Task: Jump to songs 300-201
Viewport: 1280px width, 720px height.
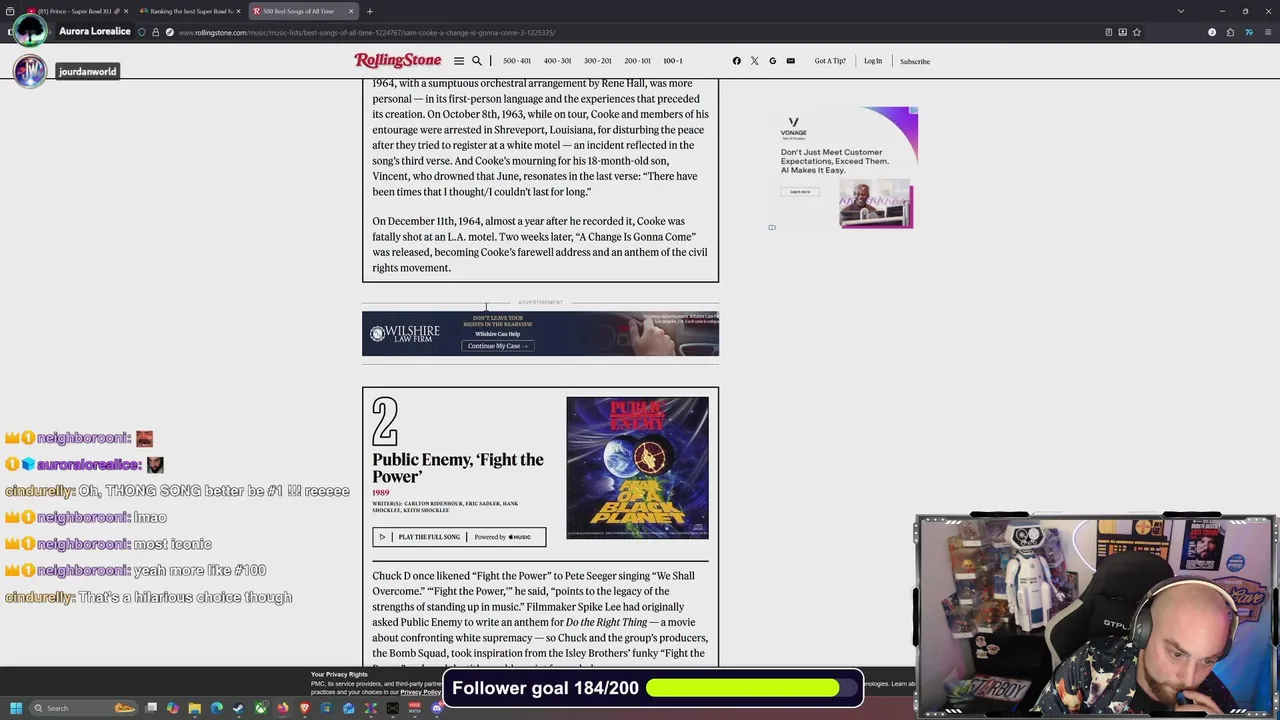Action: (x=597, y=61)
